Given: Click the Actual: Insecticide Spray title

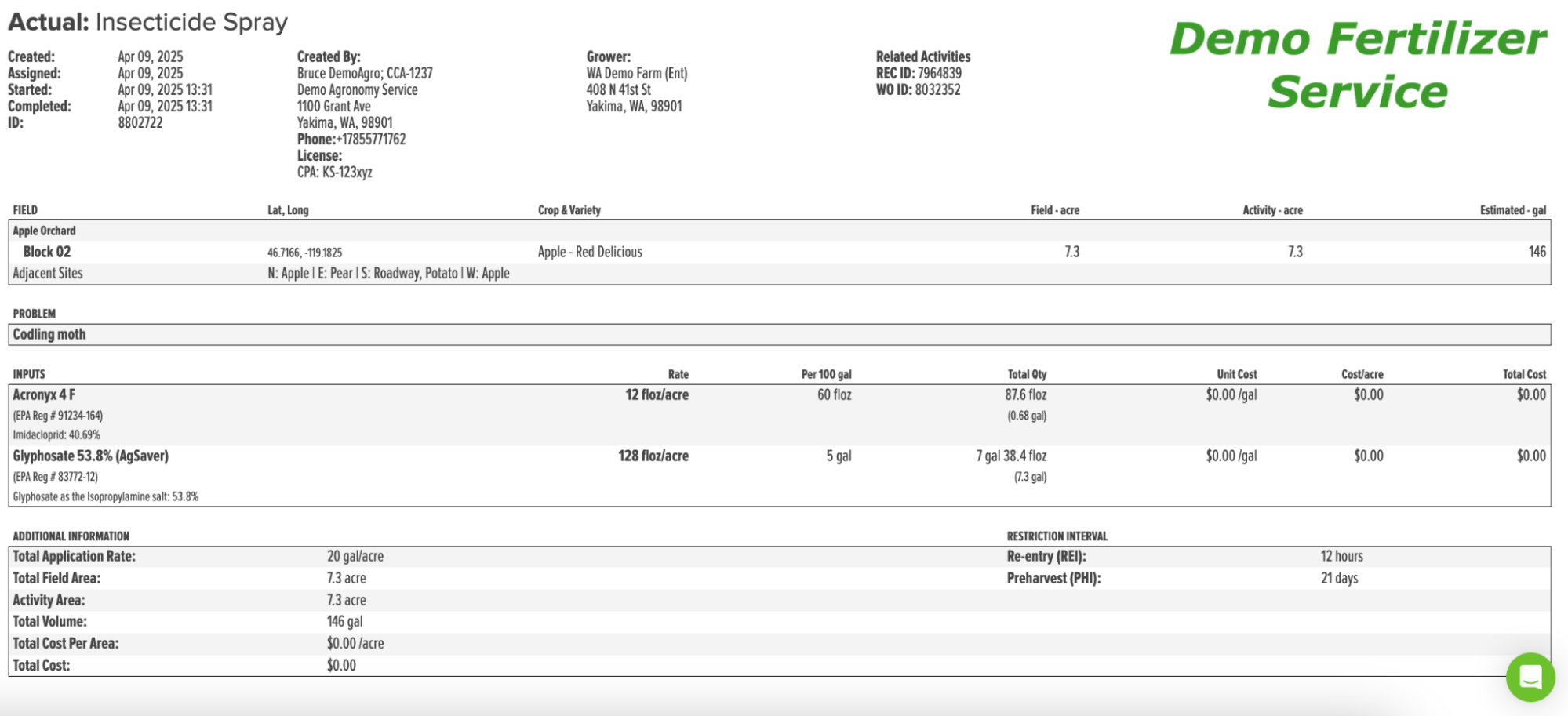Looking at the screenshot, I should pyautogui.click(x=147, y=22).
